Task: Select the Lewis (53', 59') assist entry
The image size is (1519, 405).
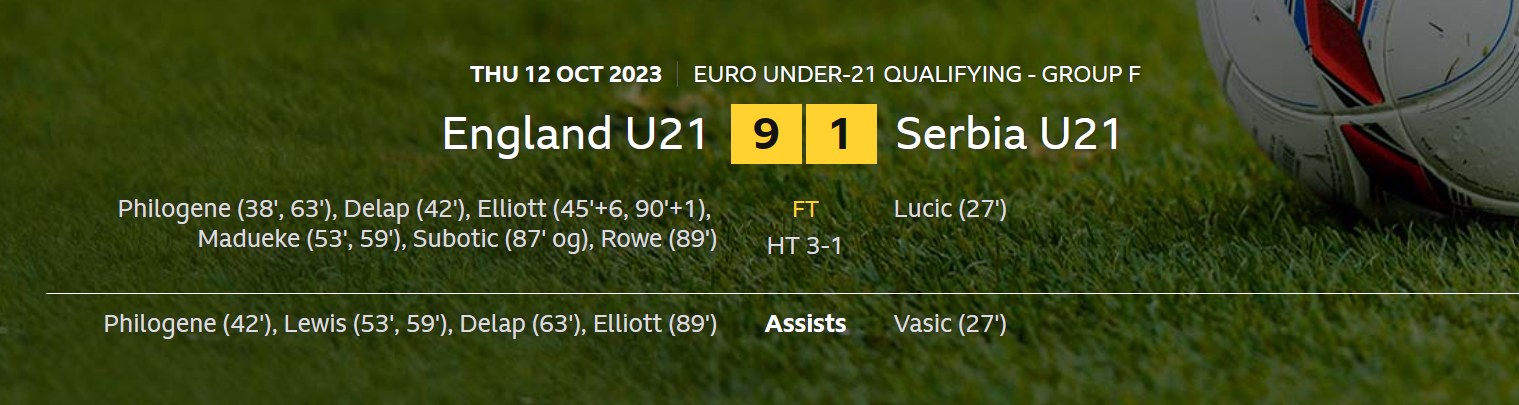Action: (365, 324)
